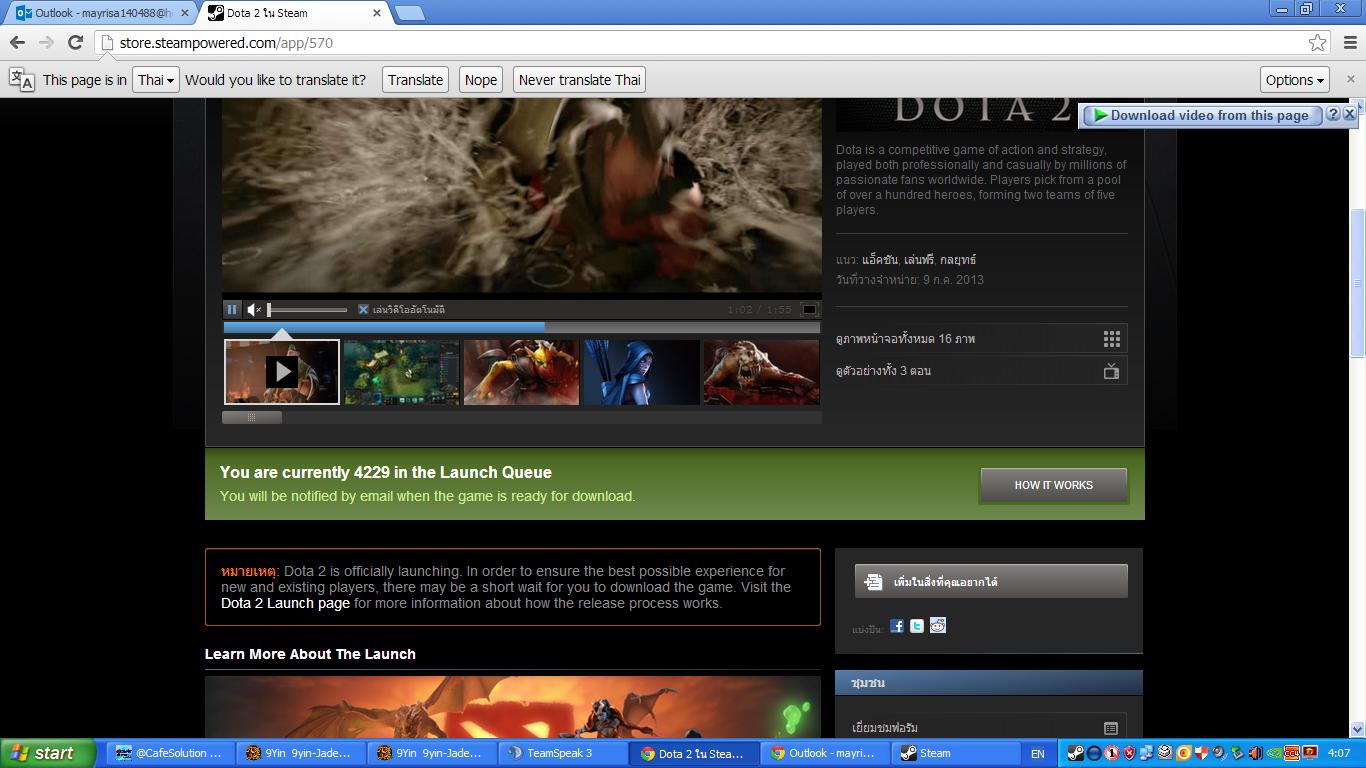Click the red security shield tray icon

coord(1130,753)
